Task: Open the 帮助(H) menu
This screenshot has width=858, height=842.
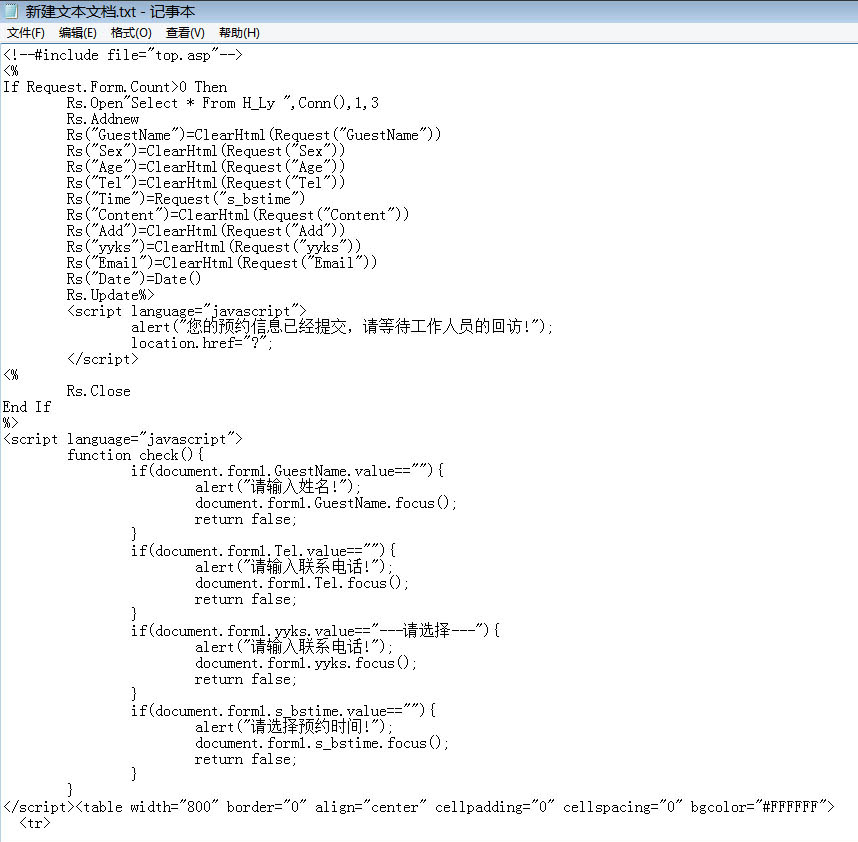Action: [239, 33]
